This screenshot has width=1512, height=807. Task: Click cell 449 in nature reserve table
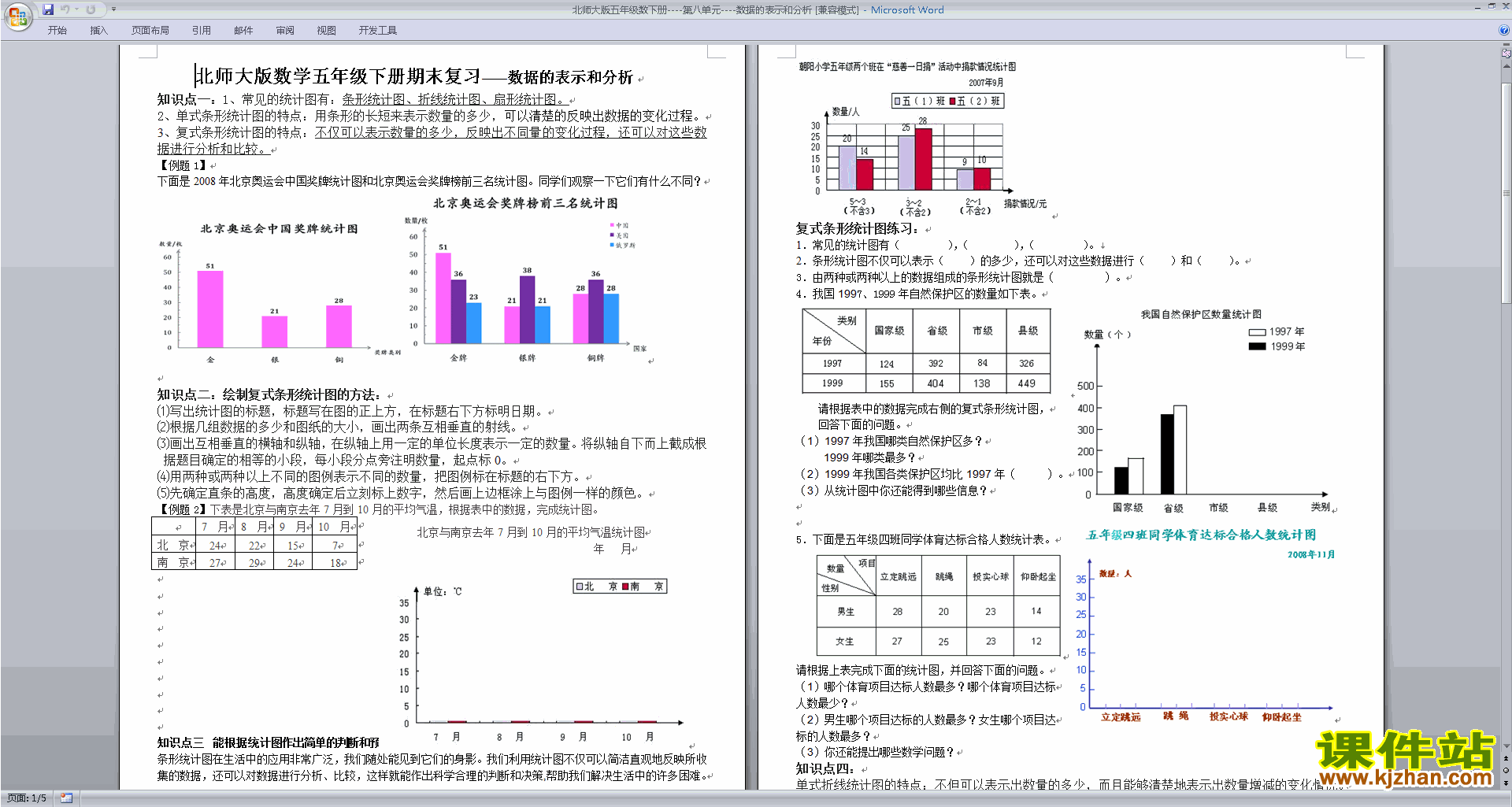(x=1027, y=383)
